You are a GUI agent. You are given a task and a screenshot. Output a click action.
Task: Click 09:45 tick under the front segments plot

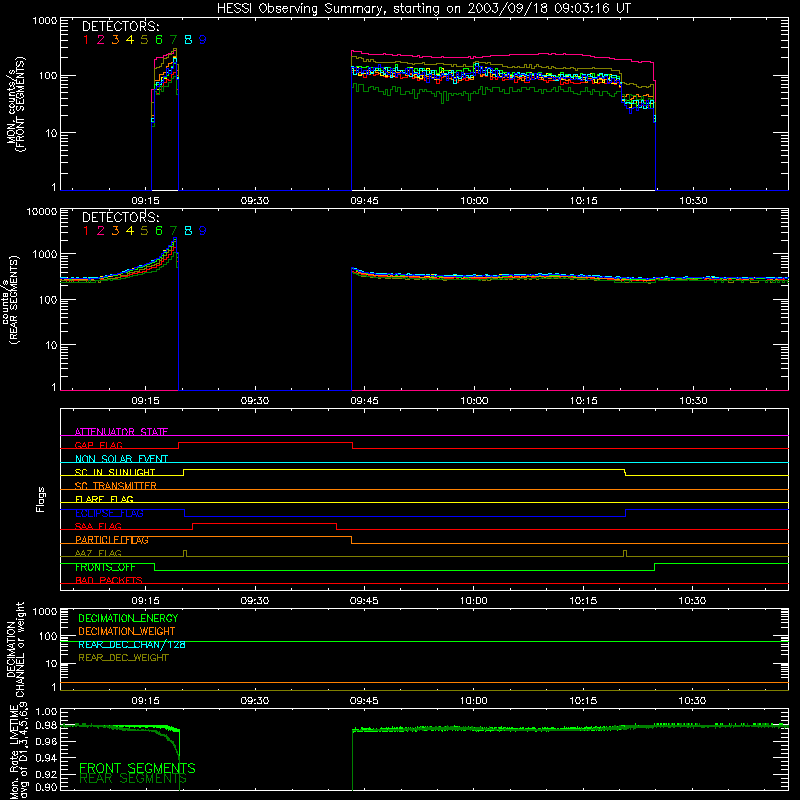coord(364,201)
